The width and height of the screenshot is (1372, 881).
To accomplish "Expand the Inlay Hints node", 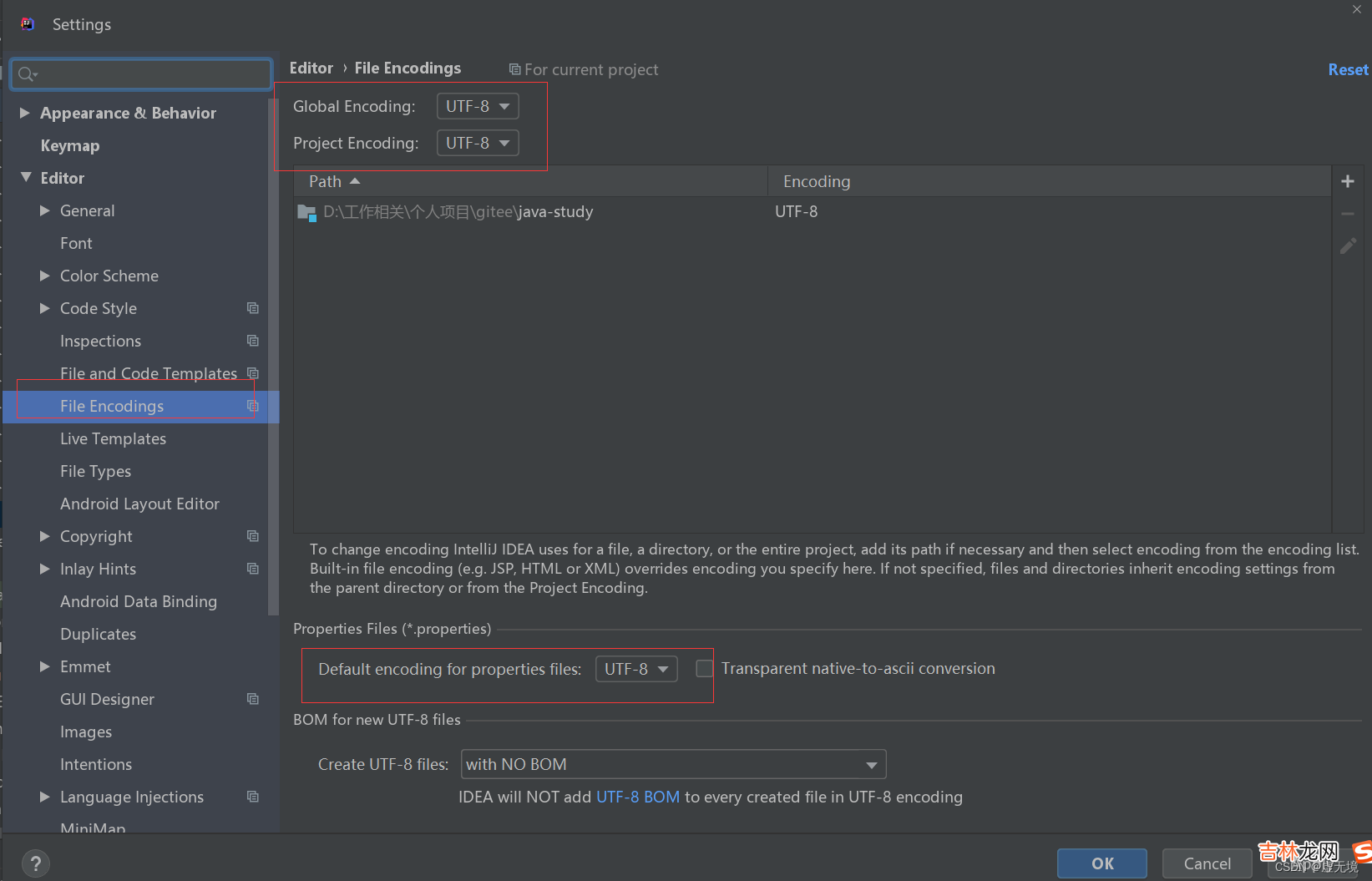I will coord(45,569).
